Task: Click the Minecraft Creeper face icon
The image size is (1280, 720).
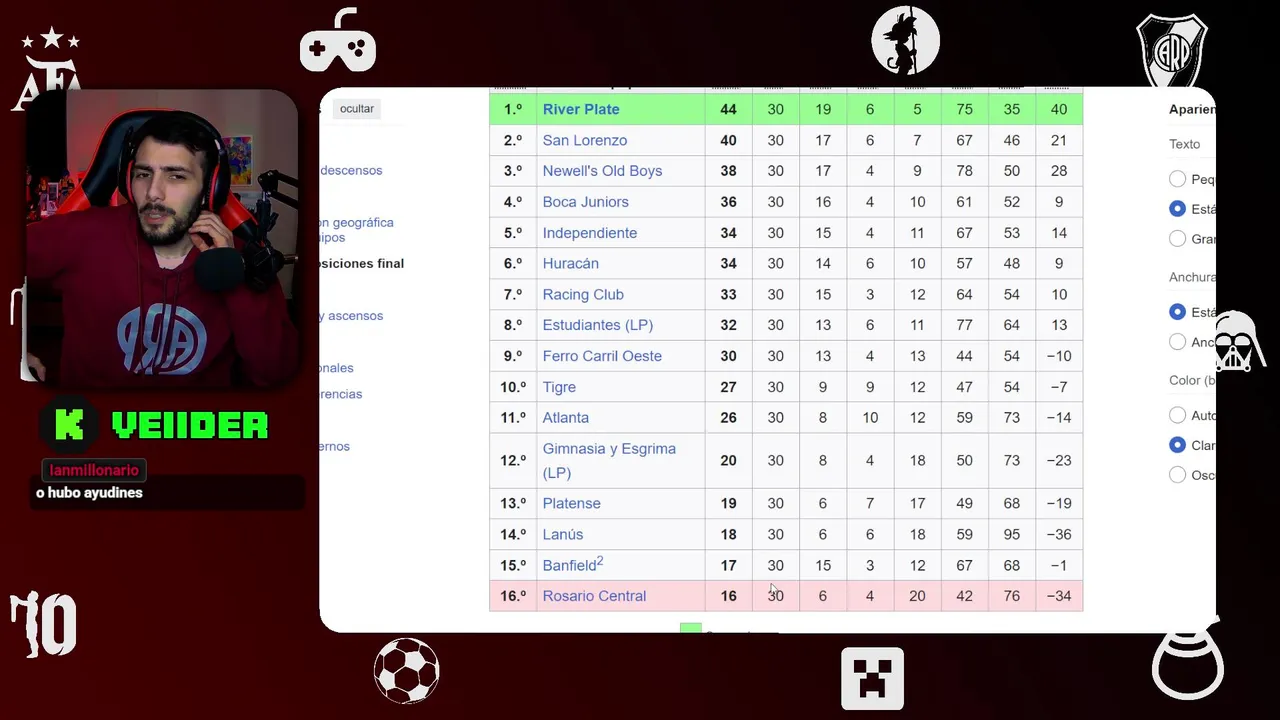Action: pos(873,679)
